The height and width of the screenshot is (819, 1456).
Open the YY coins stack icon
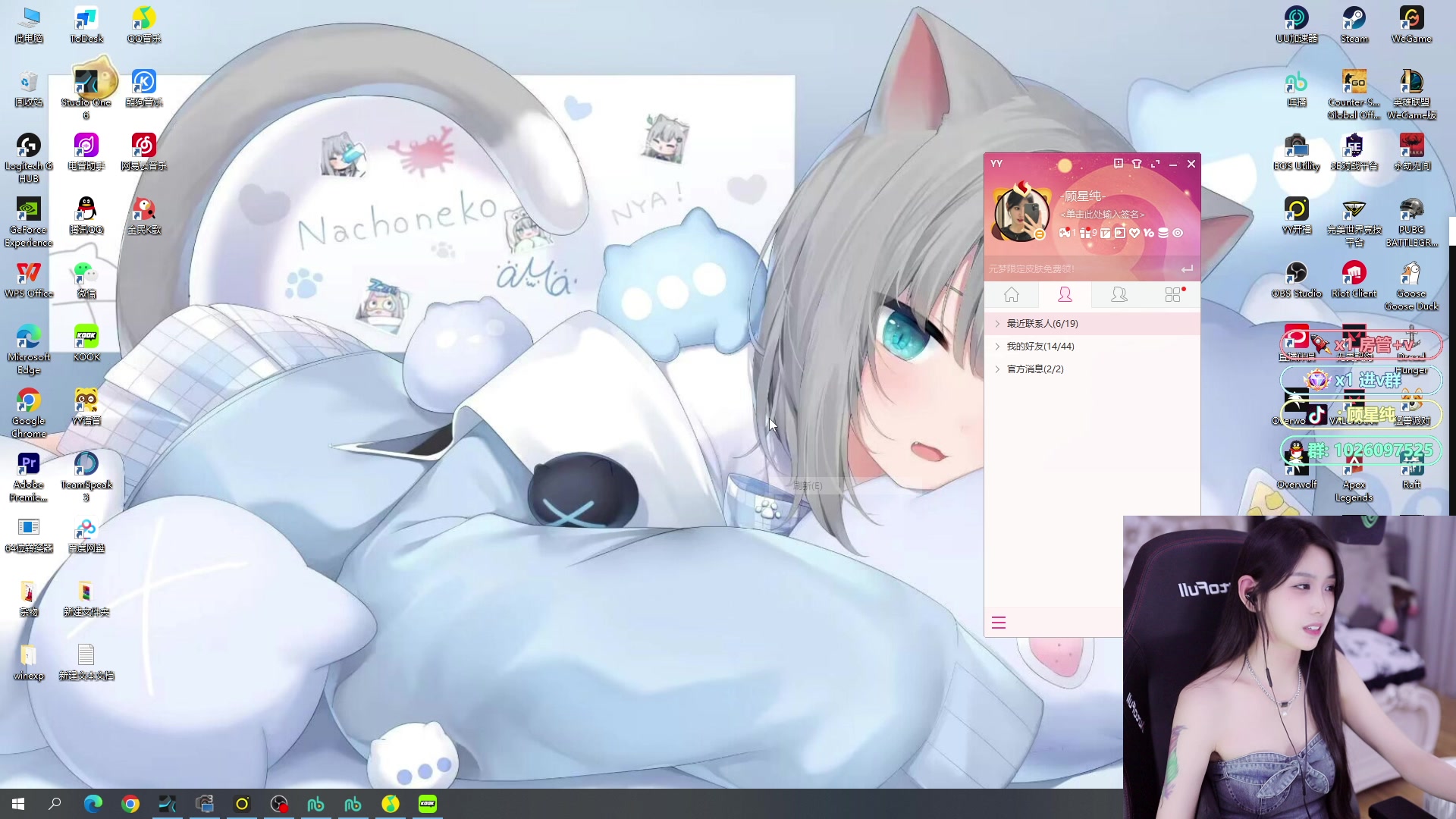coord(1163,233)
